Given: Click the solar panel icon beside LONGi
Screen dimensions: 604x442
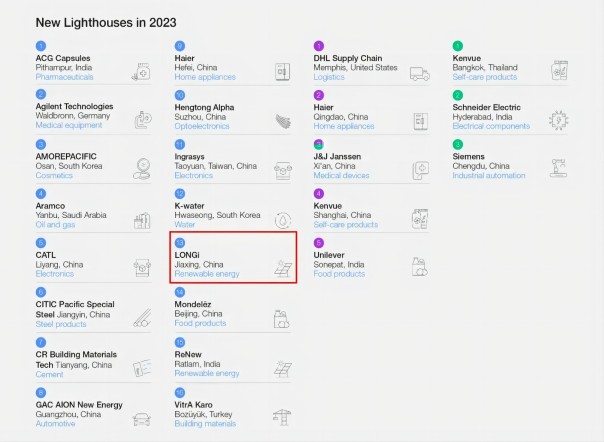Looking at the screenshot, I should tap(283, 269).
